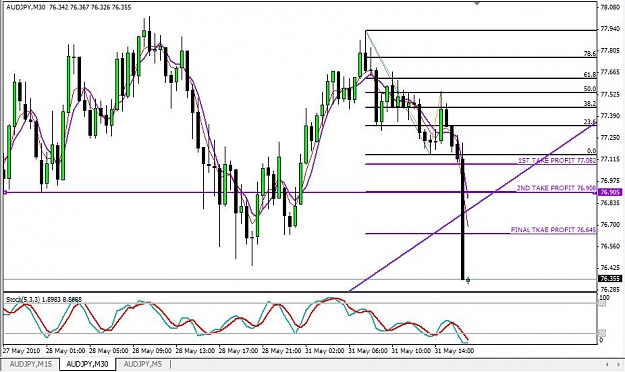
Task: Click the Stoch(5,3,3) indicator label
Action: pyautogui.click(x=44, y=299)
